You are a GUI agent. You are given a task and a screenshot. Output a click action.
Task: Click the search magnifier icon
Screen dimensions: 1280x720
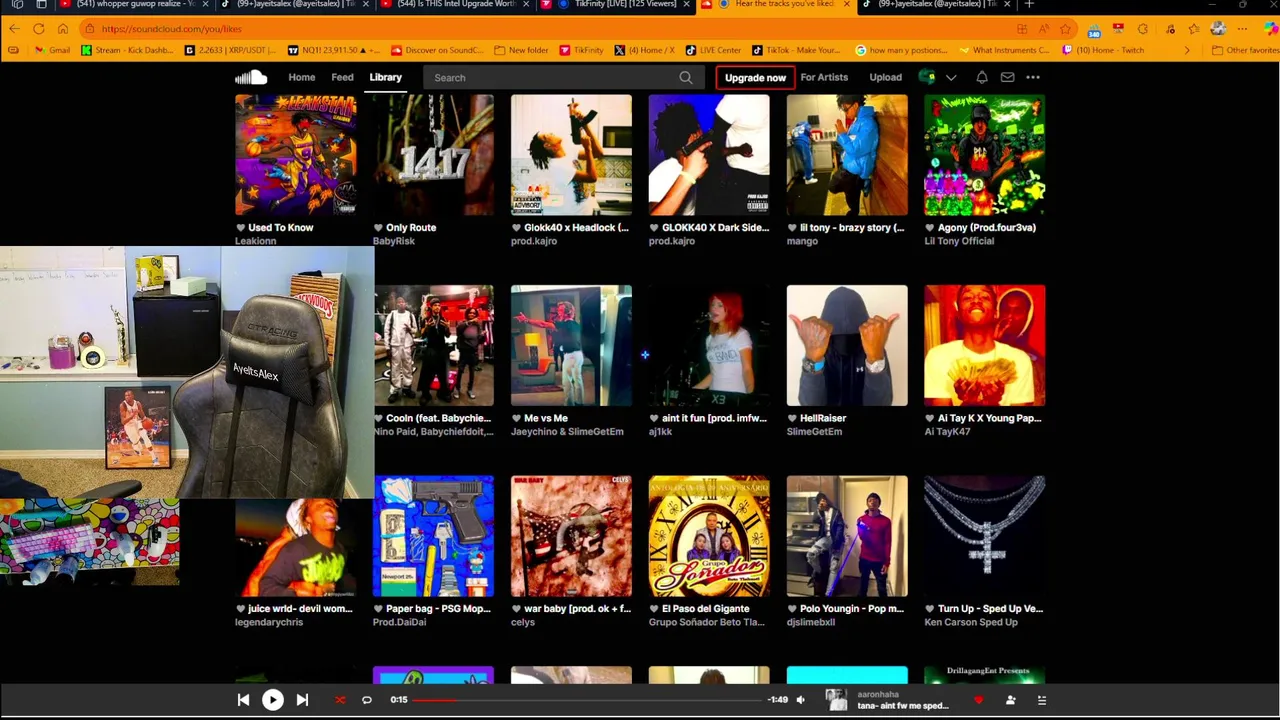(x=685, y=77)
